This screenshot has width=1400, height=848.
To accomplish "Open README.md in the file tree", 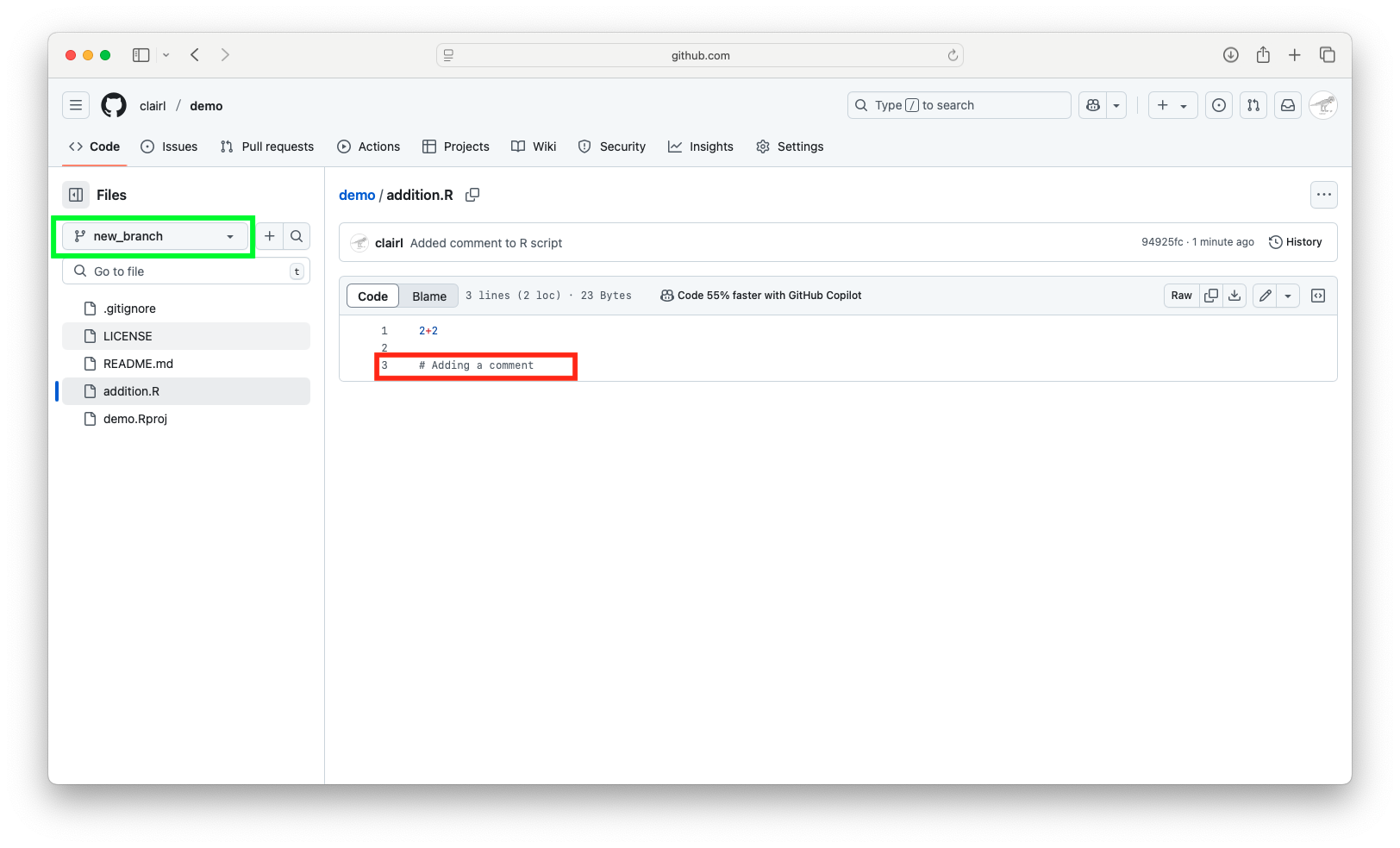I will click(138, 364).
